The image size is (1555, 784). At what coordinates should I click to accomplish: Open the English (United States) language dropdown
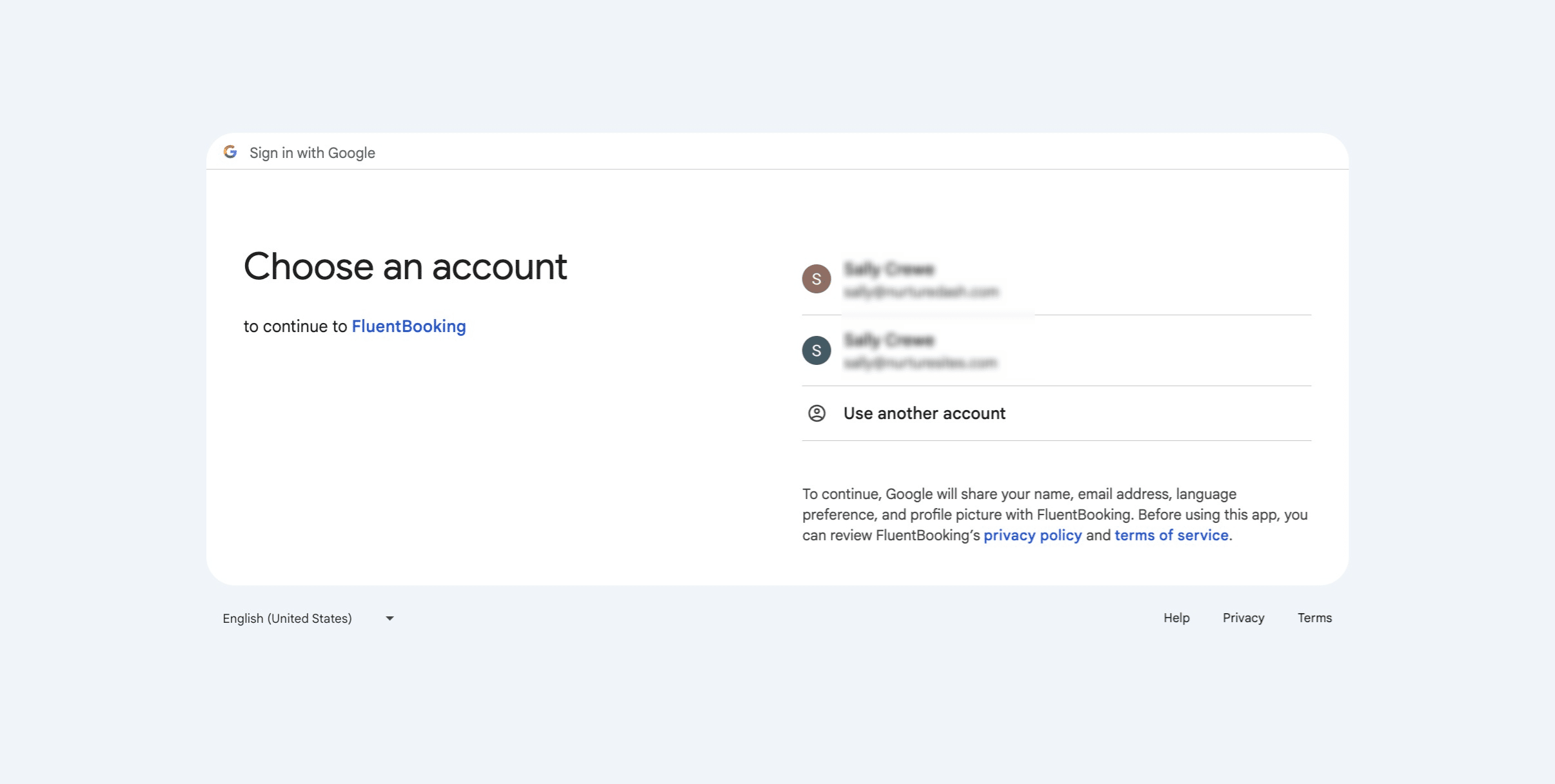tap(287, 618)
